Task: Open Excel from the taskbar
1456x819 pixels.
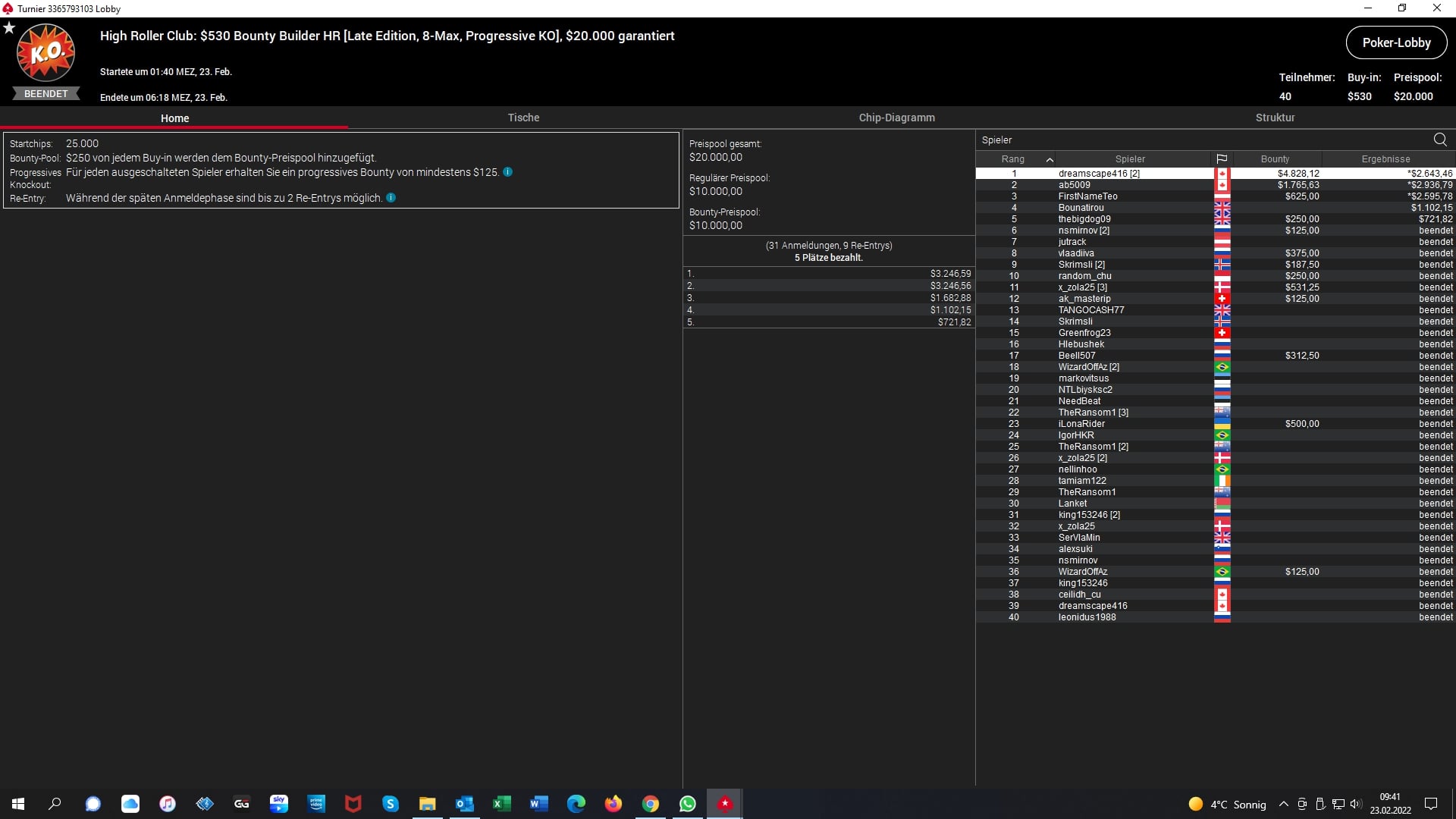Action: pos(501,804)
